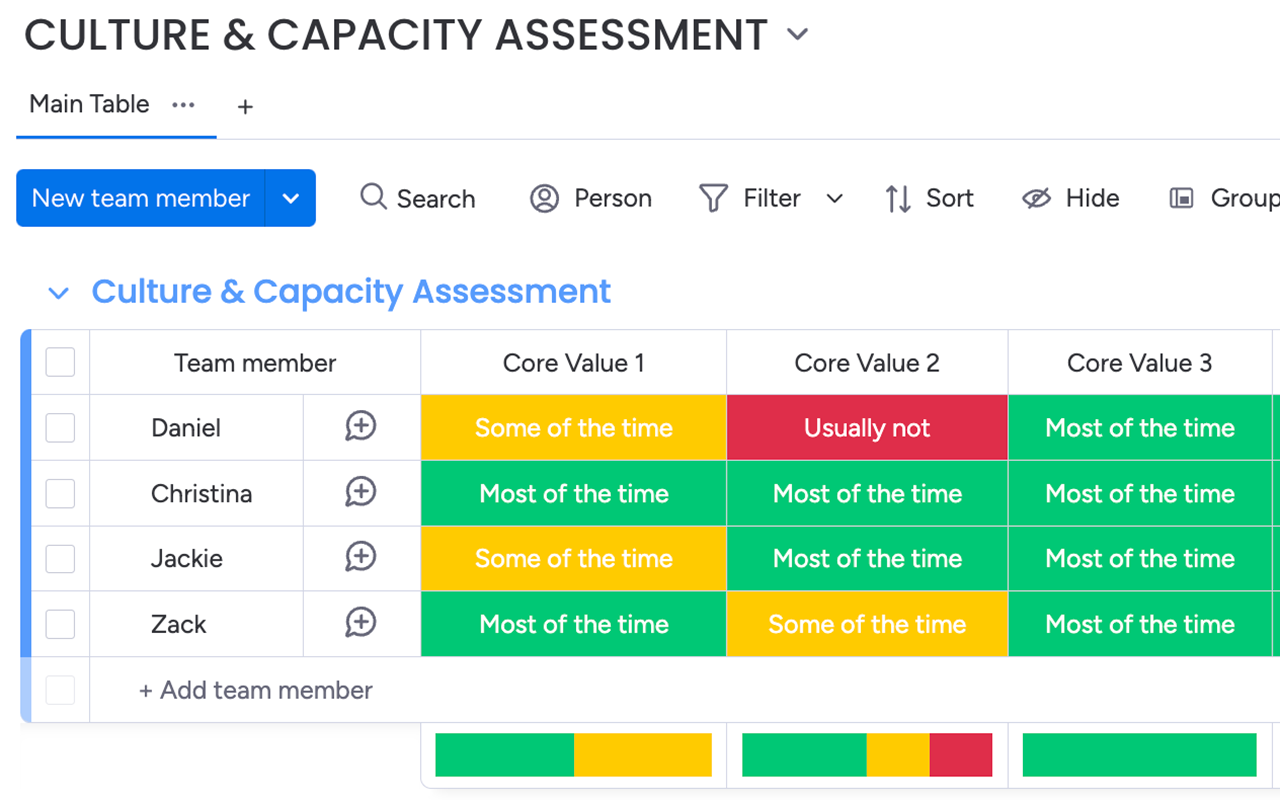Click New team member button

point(140,198)
